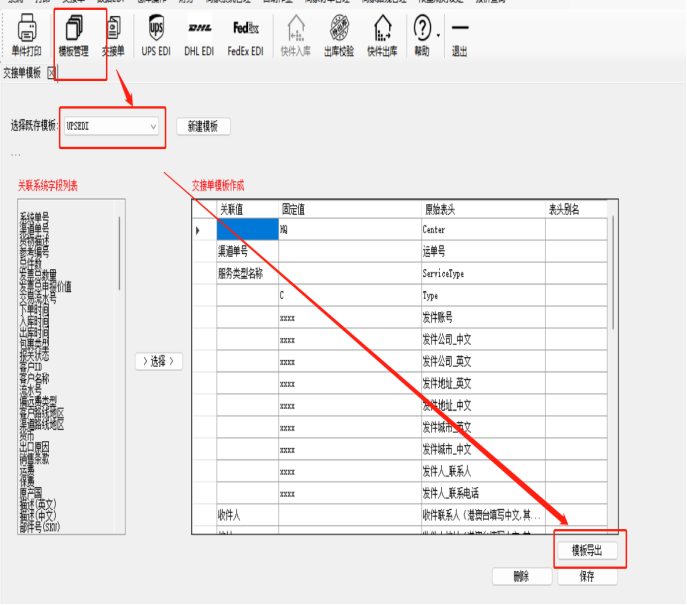Click the 出库校验 toolbar icon
The image size is (687, 605).
coord(339,35)
